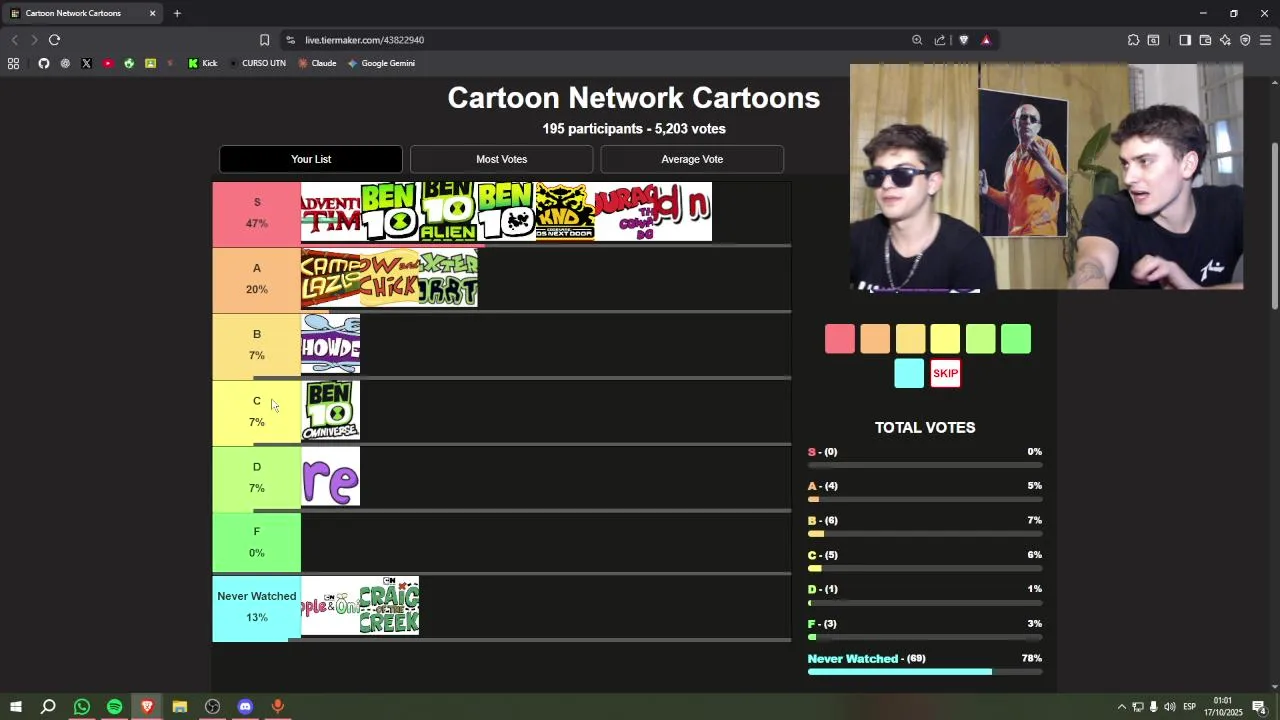
Task: Click the Brave Rewards triangle icon
Action: point(986,40)
